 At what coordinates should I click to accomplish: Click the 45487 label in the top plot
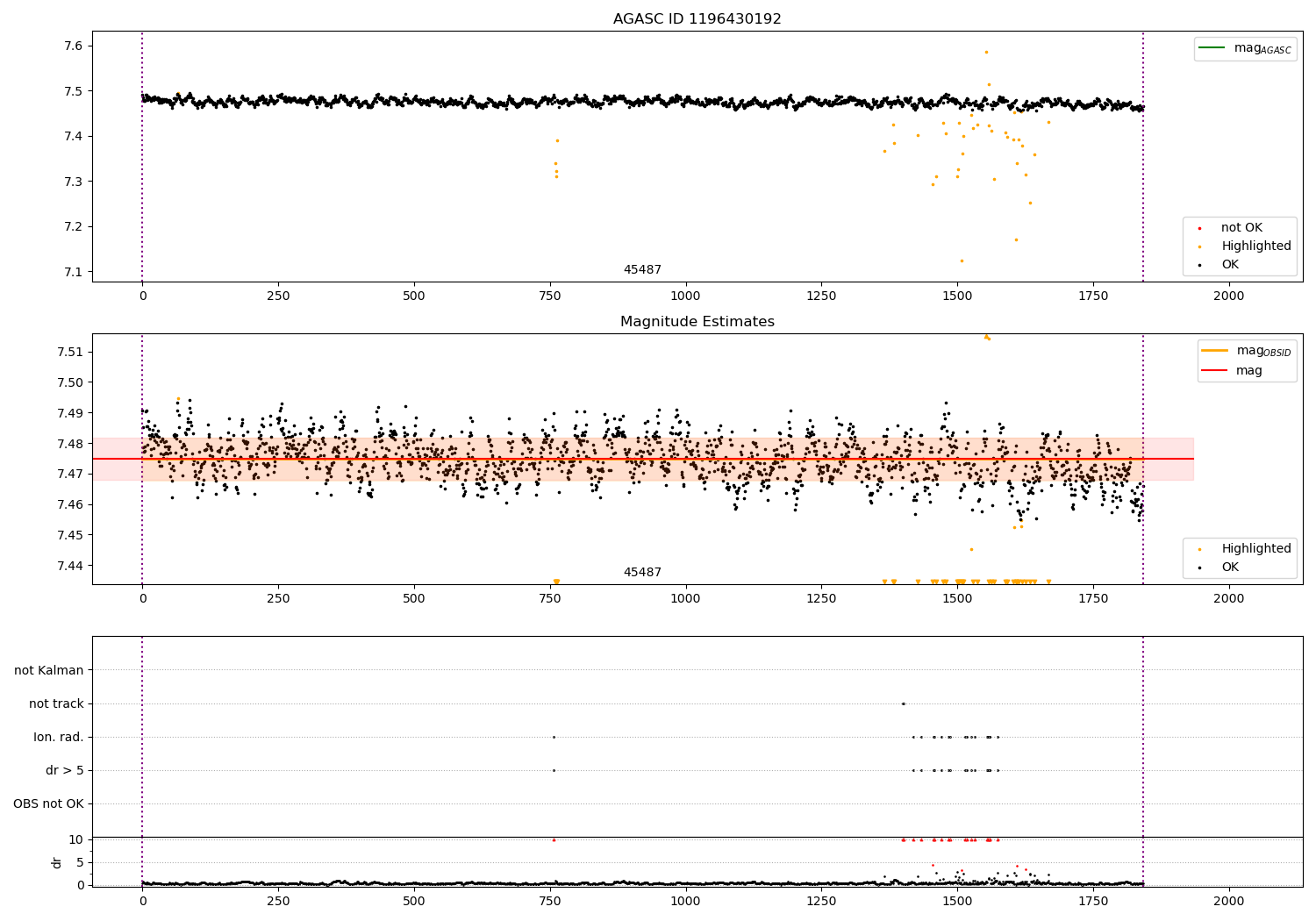coord(642,270)
